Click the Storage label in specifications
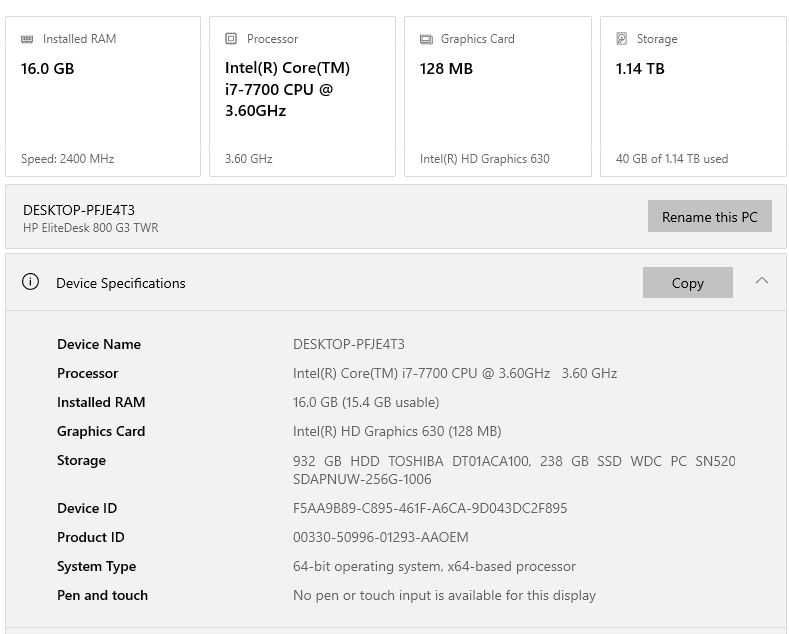The height and width of the screenshot is (634, 789). 82,461
